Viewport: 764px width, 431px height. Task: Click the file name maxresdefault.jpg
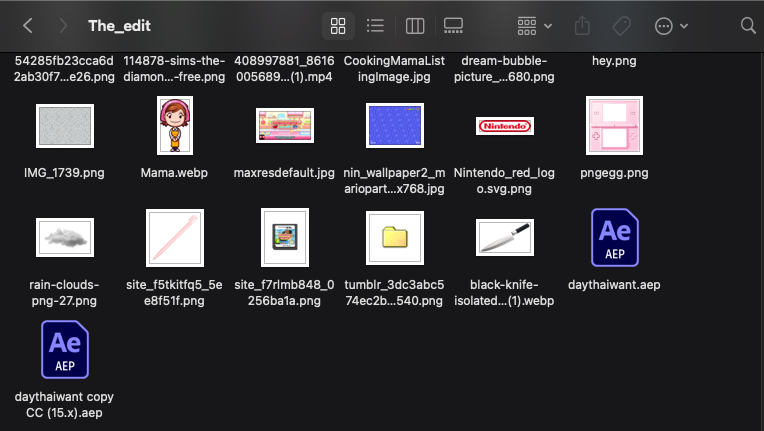284,173
